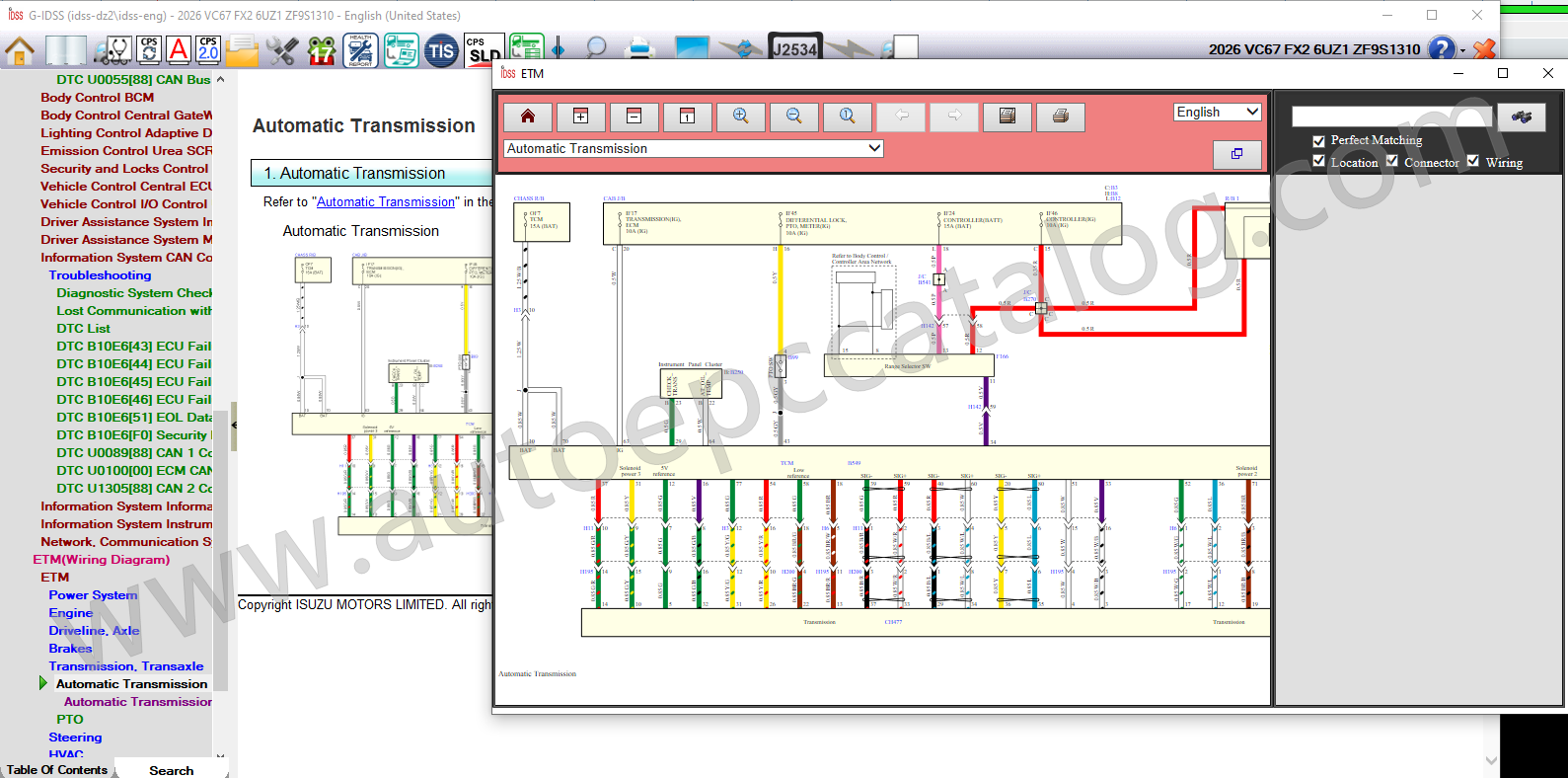
Task: Click the Automatic Transmission link below the diagram
Action: pyautogui.click(x=538, y=674)
